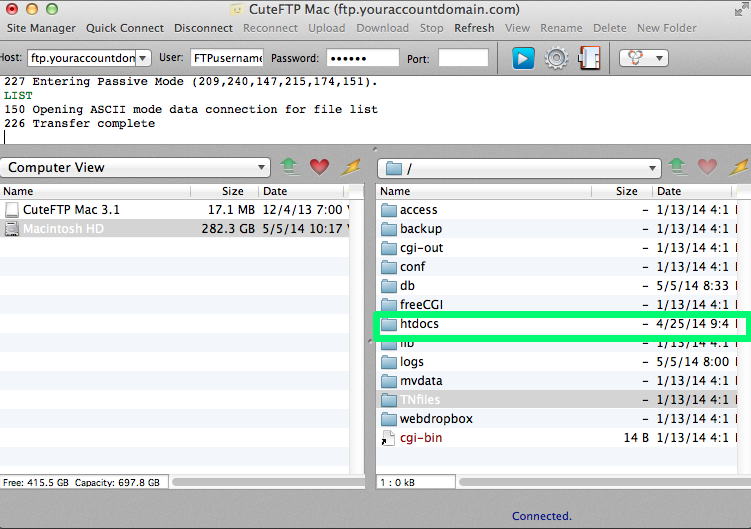Click Rename in the toolbar
Screen dimensions: 751x529
[x=561, y=28]
